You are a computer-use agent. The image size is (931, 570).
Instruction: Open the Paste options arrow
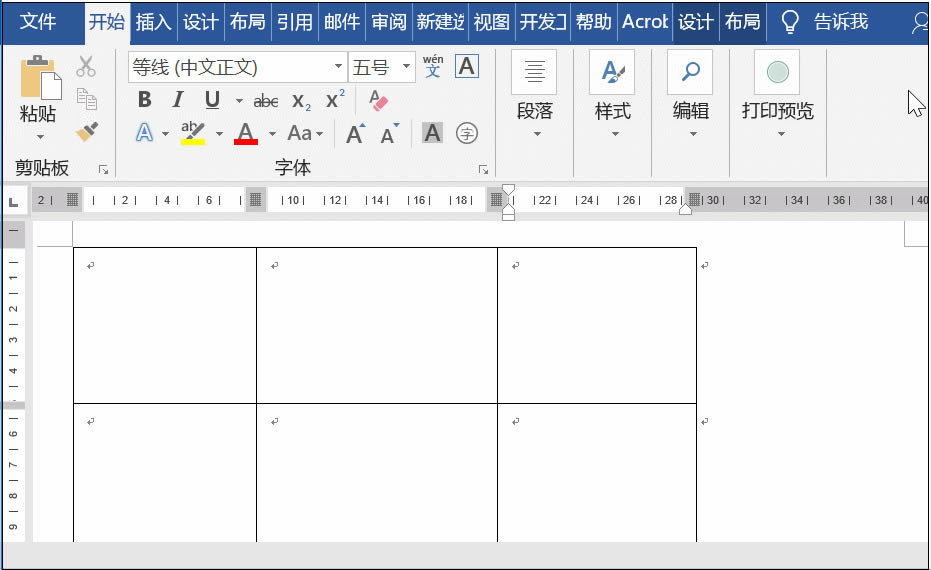click(40, 137)
